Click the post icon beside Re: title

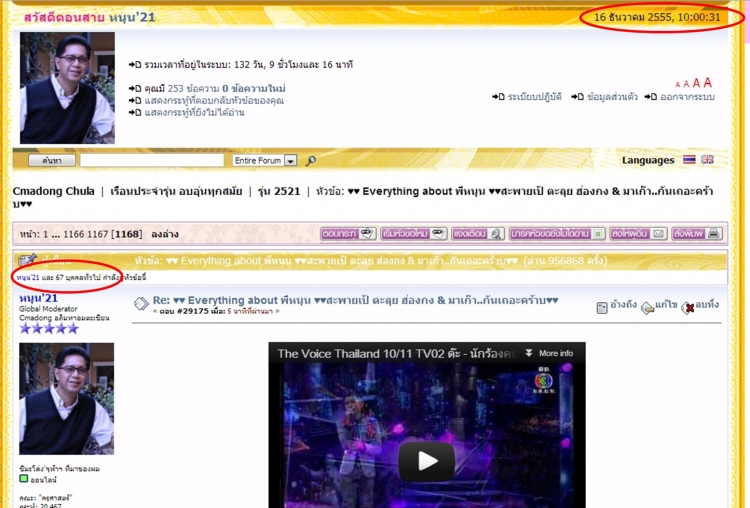tap(141, 303)
